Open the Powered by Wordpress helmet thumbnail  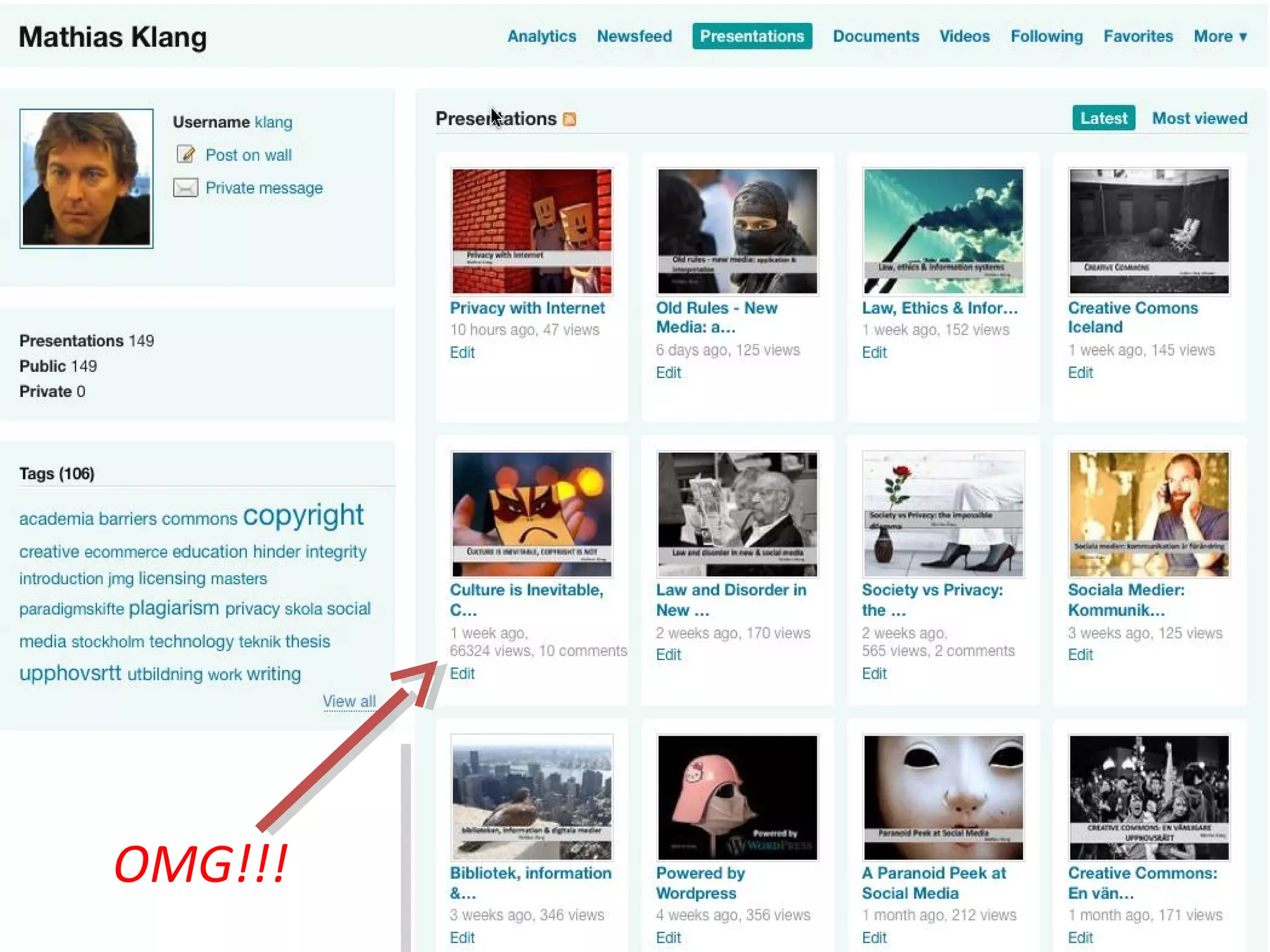coord(737,797)
